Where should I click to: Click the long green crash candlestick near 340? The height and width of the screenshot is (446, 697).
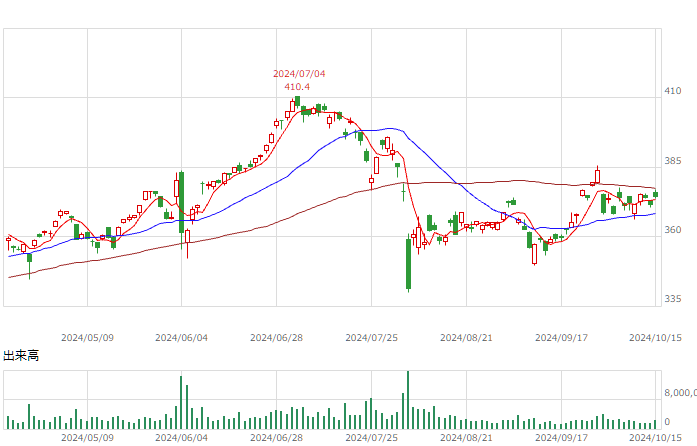click(409, 263)
